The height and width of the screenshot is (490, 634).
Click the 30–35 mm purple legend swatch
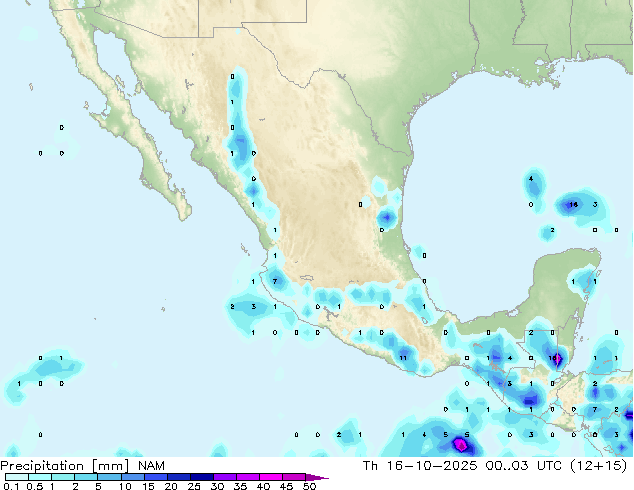(x=224, y=477)
